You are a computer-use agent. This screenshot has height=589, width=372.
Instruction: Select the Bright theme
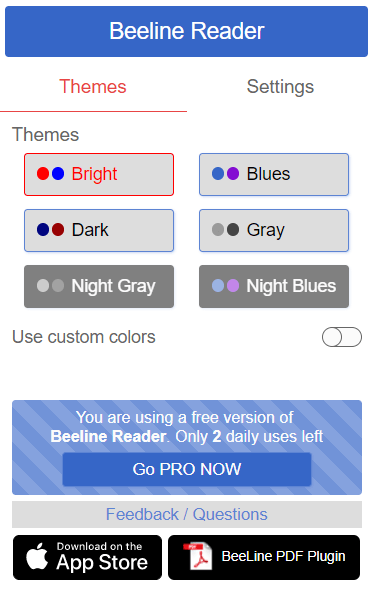click(x=99, y=174)
